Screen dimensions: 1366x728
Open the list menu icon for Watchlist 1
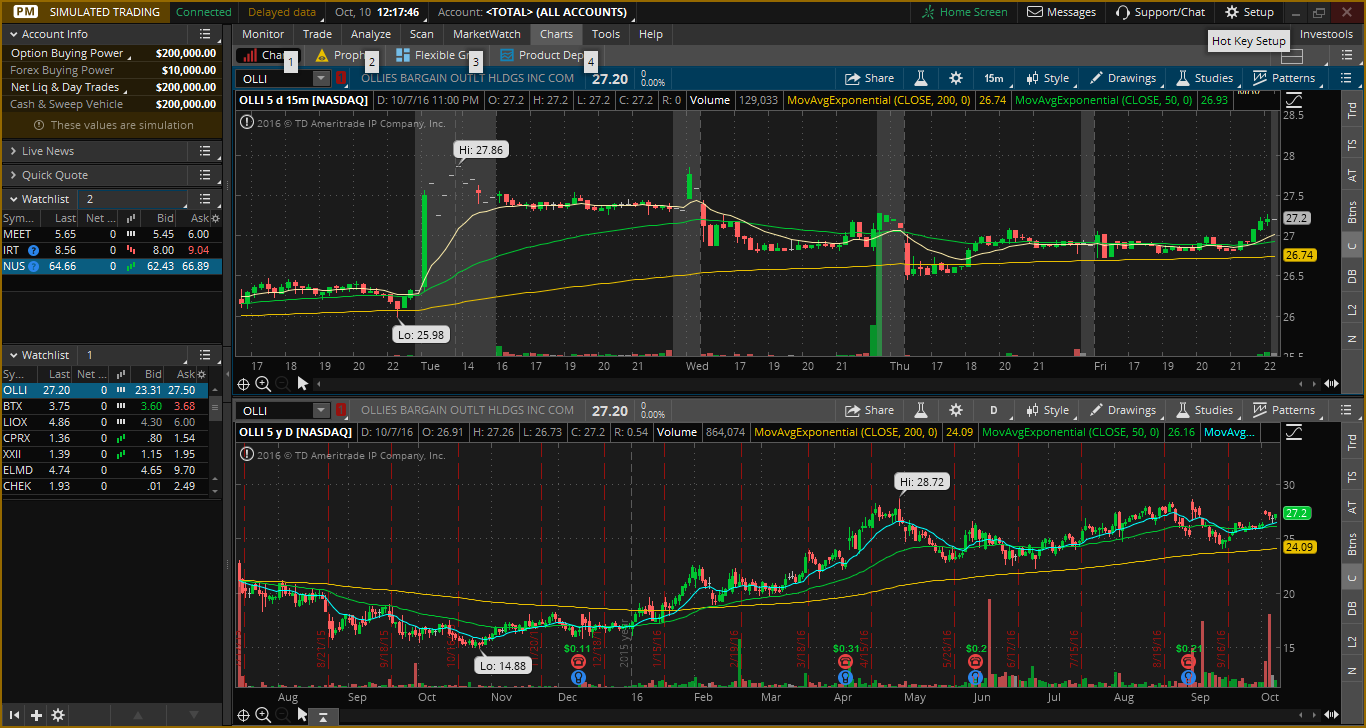pyautogui.click(x=204, y=355)
